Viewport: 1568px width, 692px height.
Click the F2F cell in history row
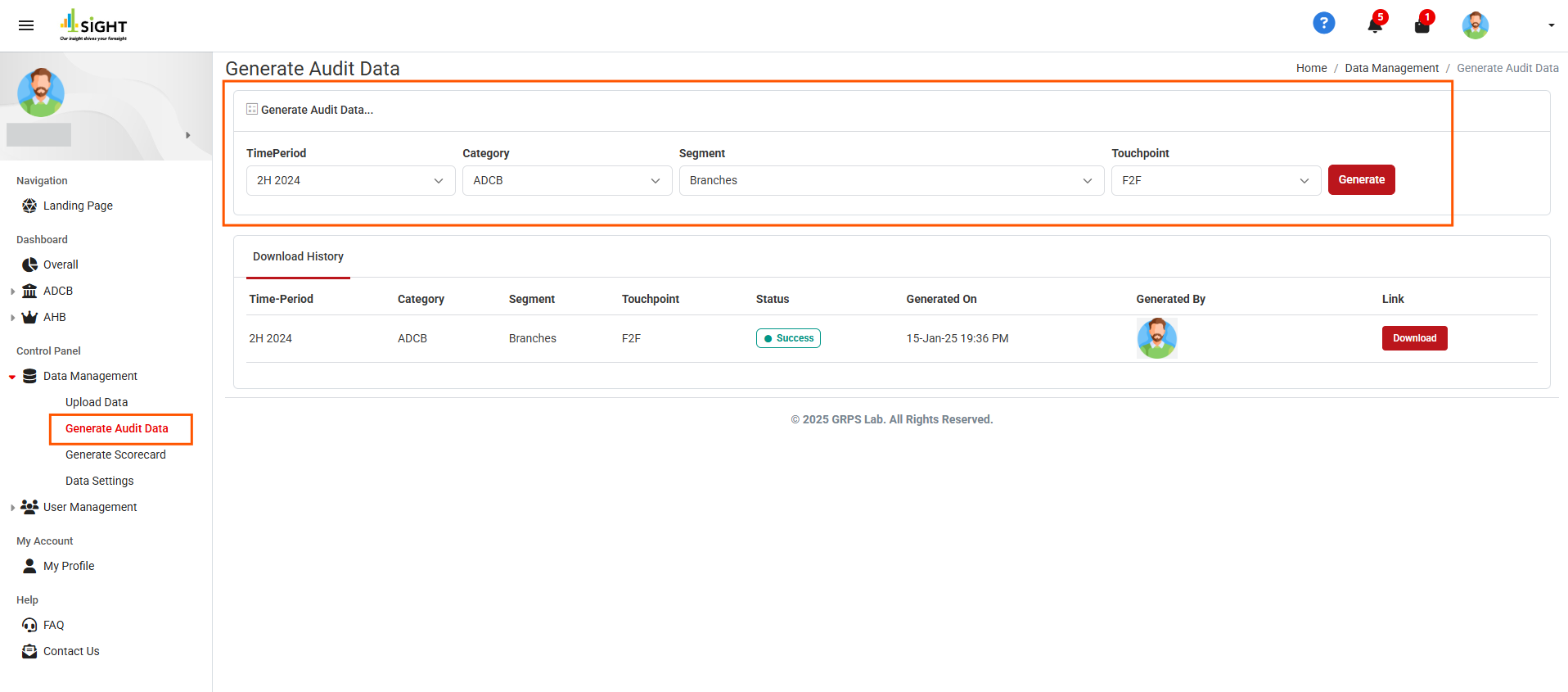631,338
